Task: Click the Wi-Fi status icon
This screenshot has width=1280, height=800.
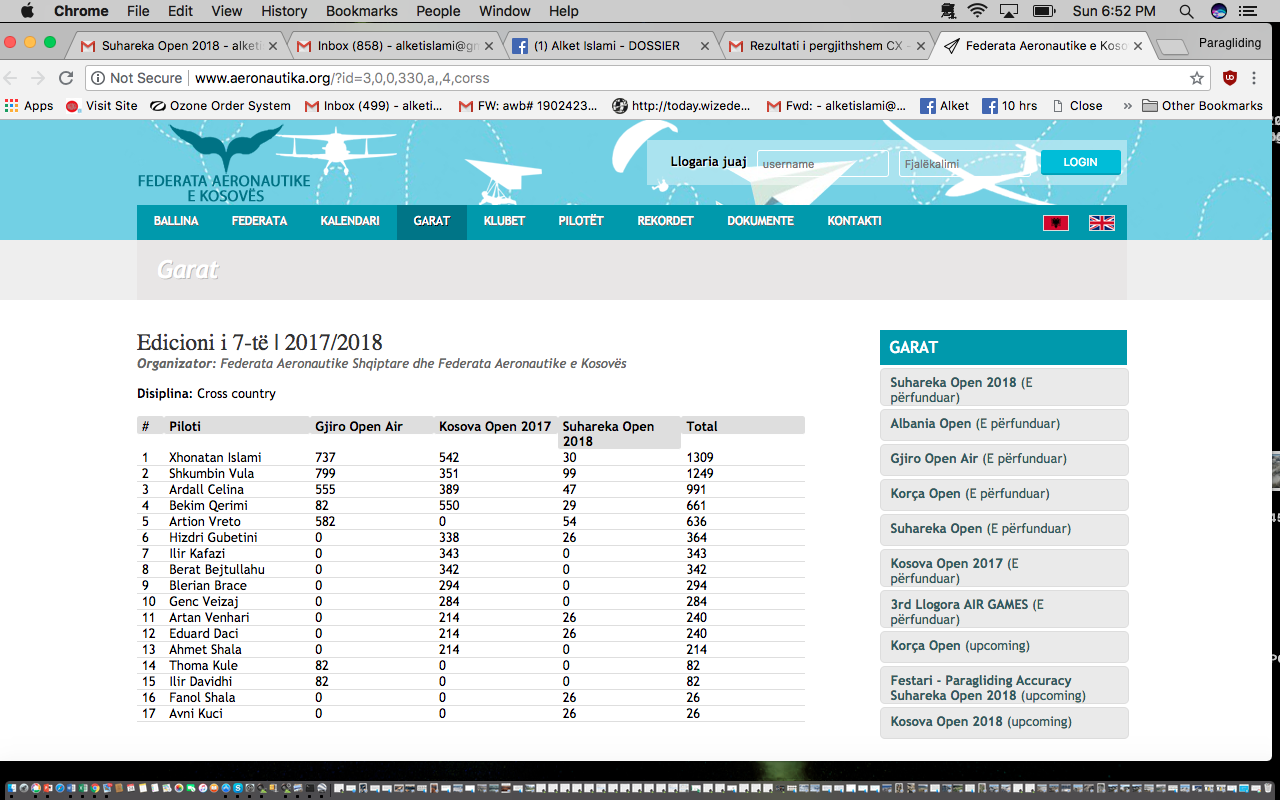Action: pyautogui.click(x=977, y=11)
